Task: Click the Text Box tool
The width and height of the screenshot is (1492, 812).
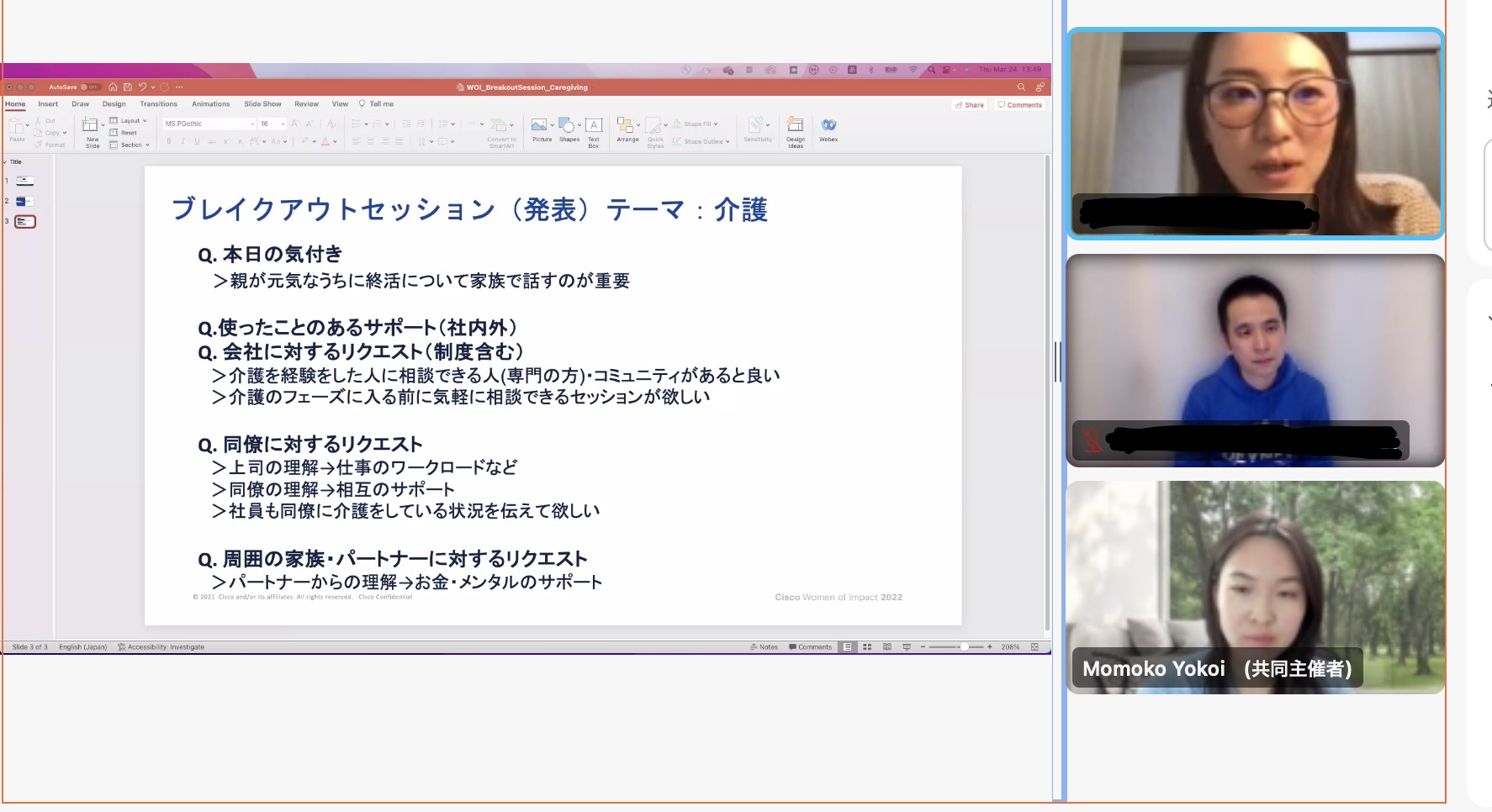Action: click(x=594, y=126)
